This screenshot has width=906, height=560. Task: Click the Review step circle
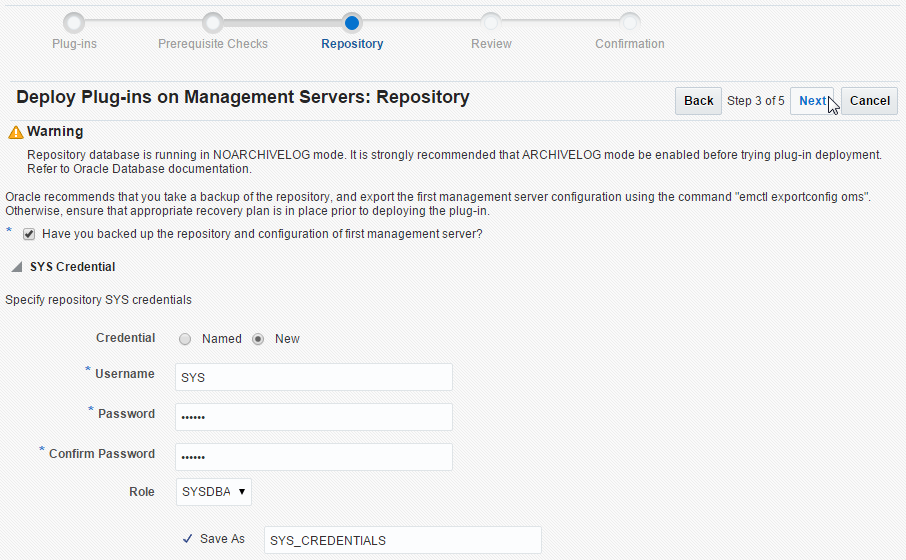pyautogui.click(x=491, y=23)
